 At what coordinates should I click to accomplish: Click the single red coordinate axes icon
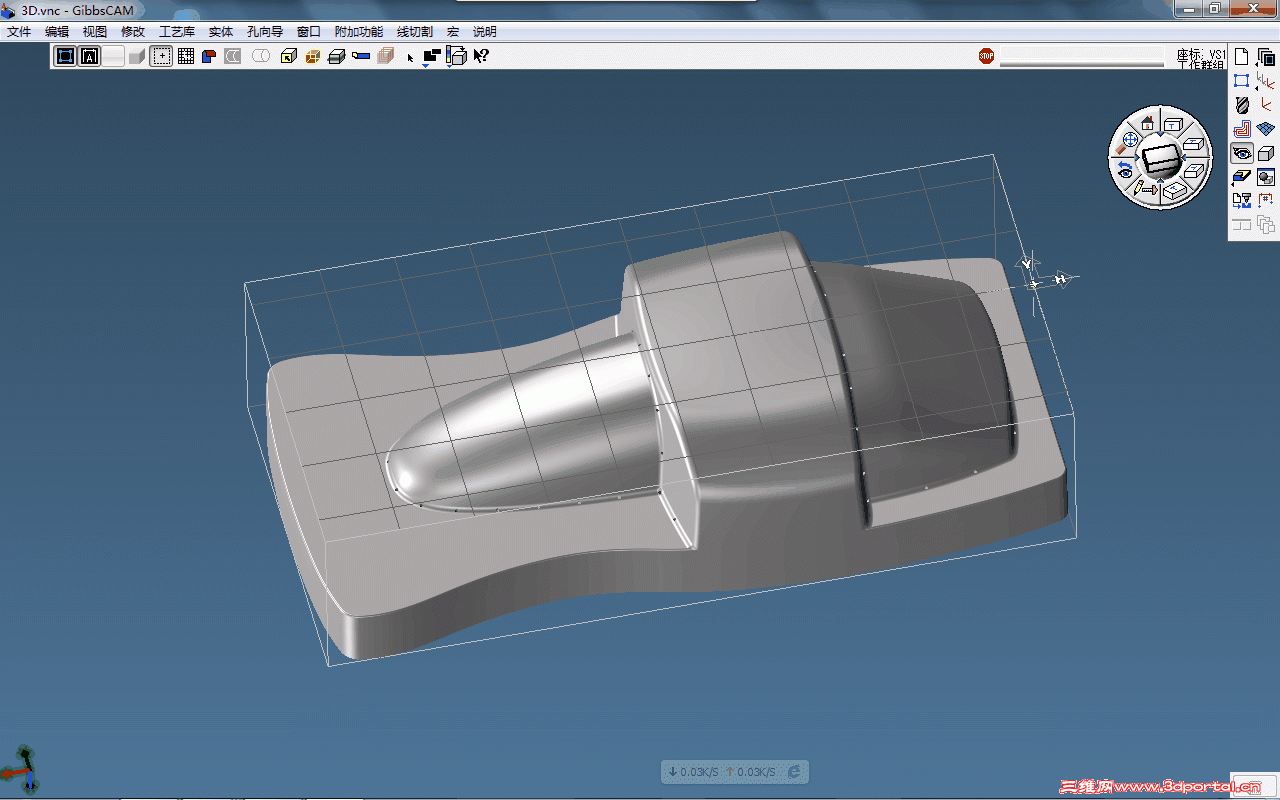pyautogui.click(x=1266, y=105)
